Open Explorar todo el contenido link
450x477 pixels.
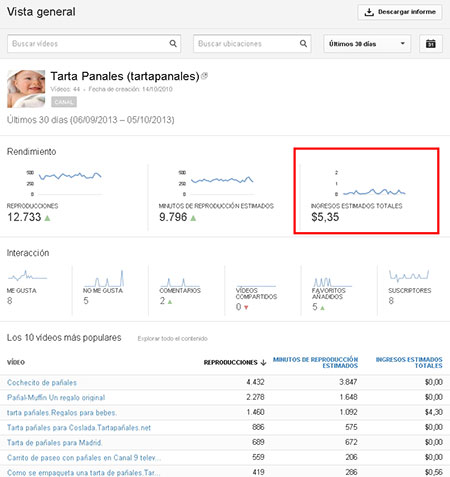tap(172, 338)
